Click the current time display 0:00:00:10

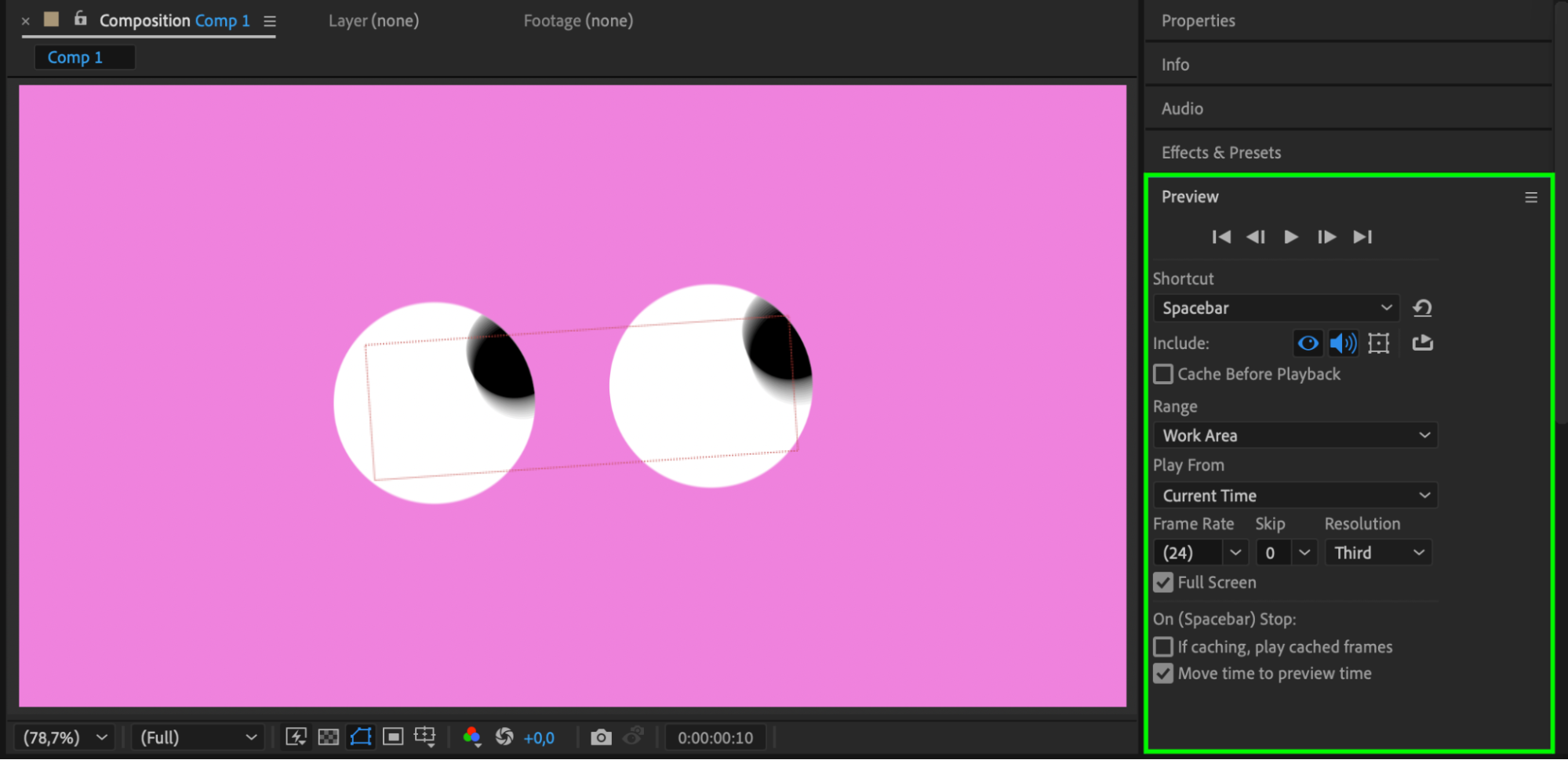[x=715, y=737]
